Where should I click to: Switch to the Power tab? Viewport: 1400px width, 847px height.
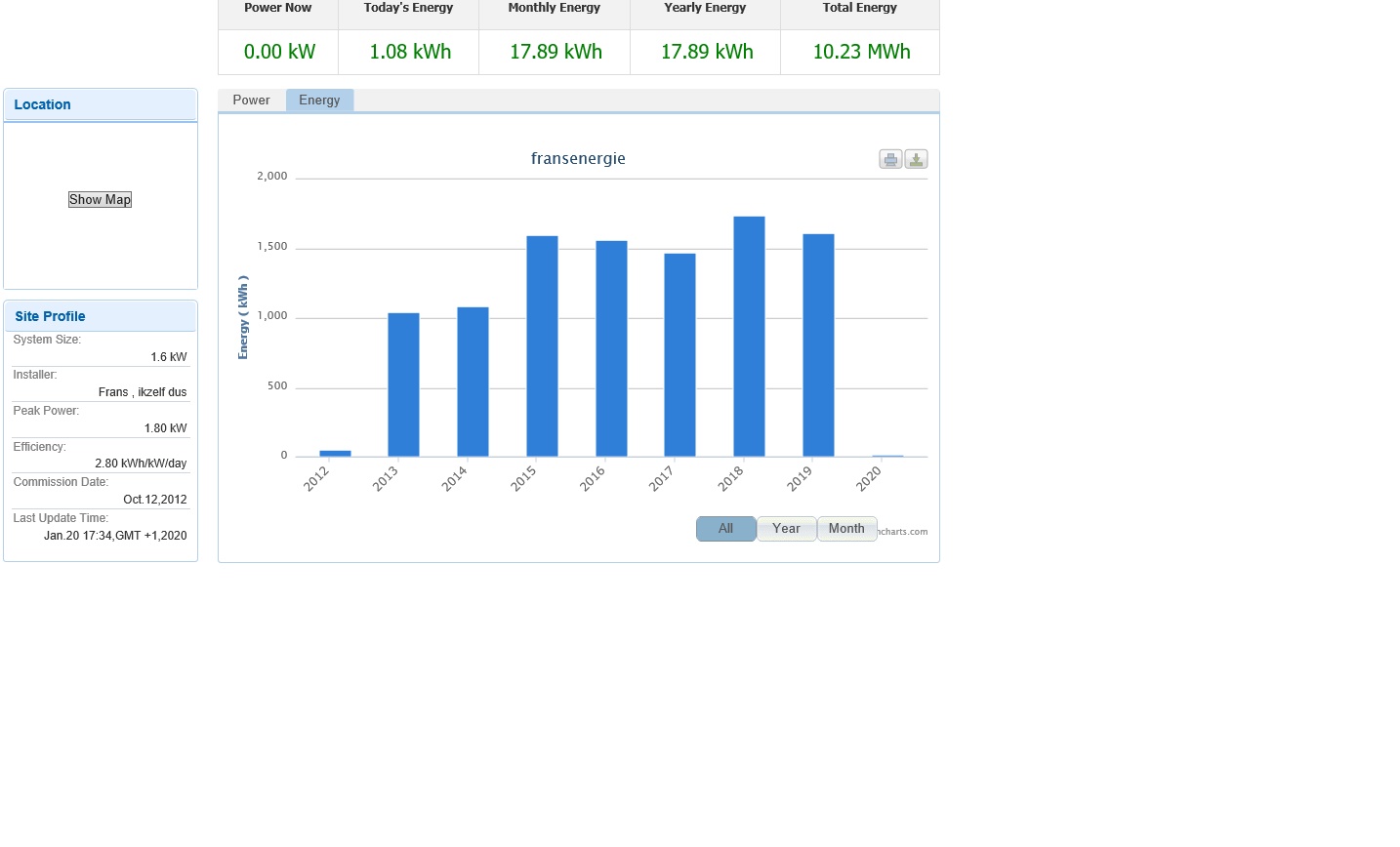[x=251, y=101]
